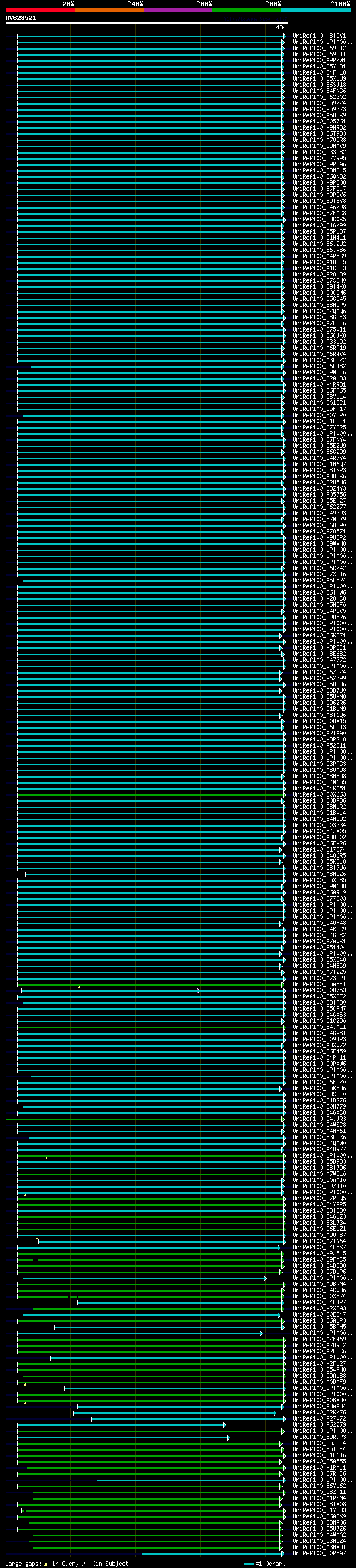Select hit label UniRef100_B6QND2

pyautogui.click(x=319, y=176)
